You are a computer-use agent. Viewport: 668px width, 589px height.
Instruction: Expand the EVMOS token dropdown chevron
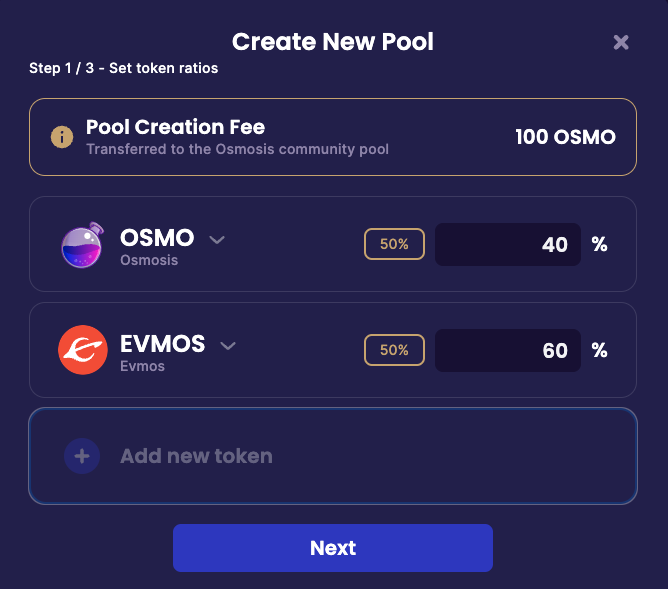click(228, 346)
